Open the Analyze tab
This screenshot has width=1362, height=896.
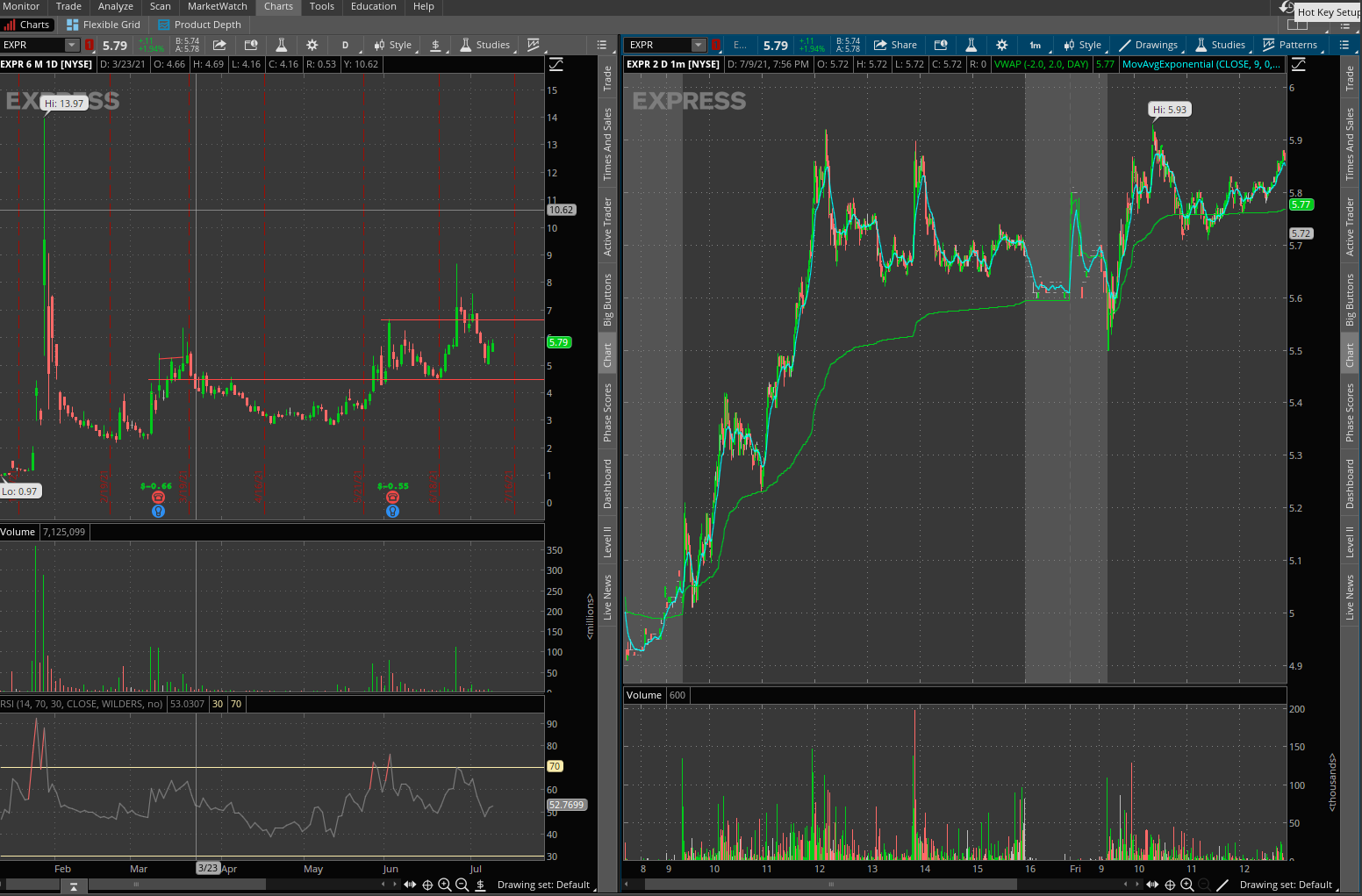click(116, 6)
